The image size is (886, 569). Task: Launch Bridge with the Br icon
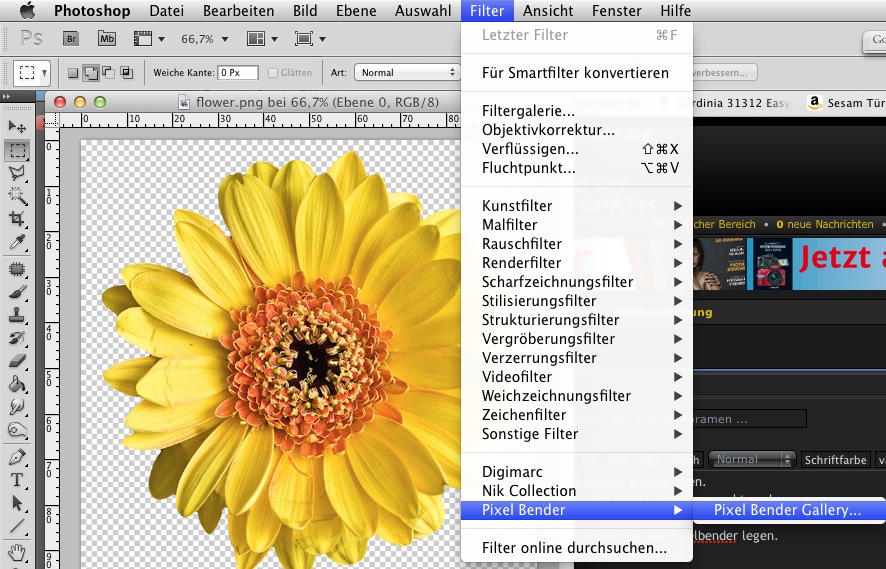[x=72, y=39]
